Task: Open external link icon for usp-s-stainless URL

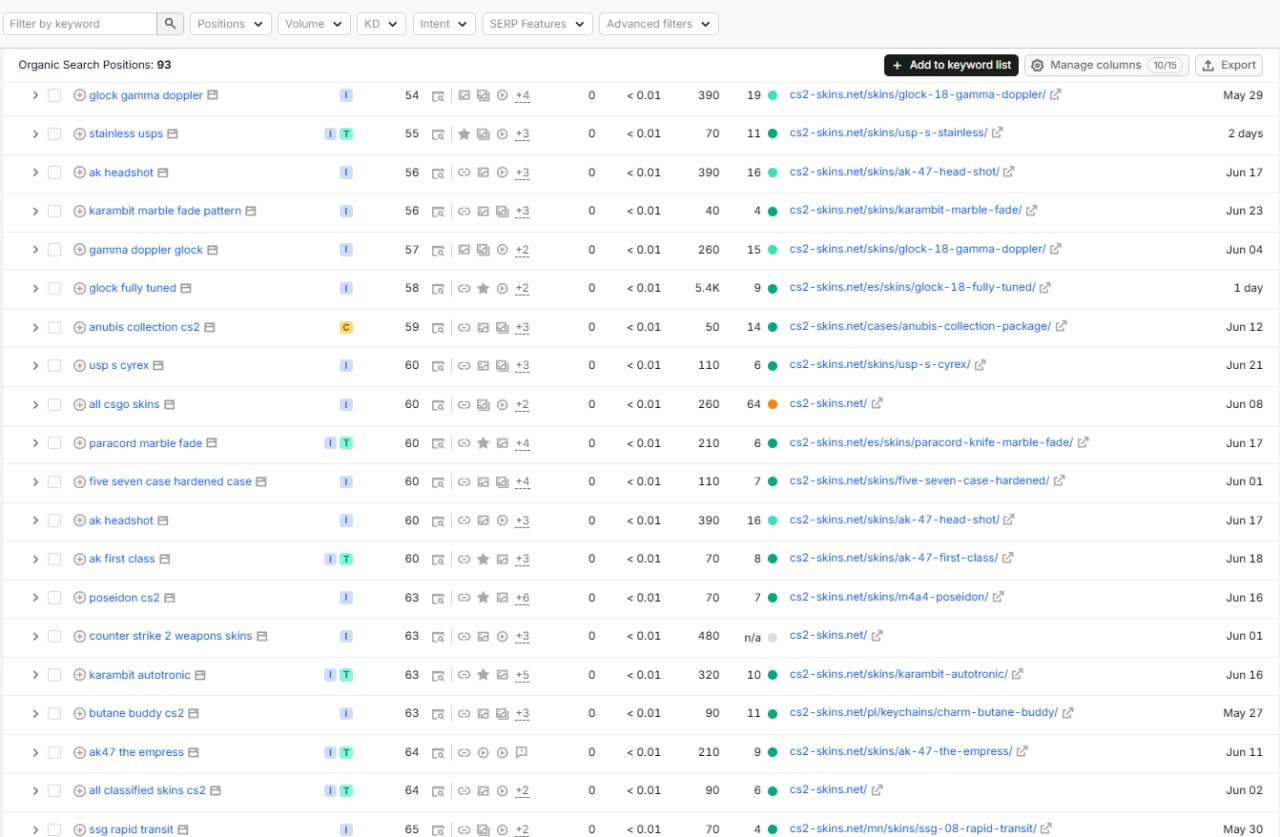Action: 997,133
